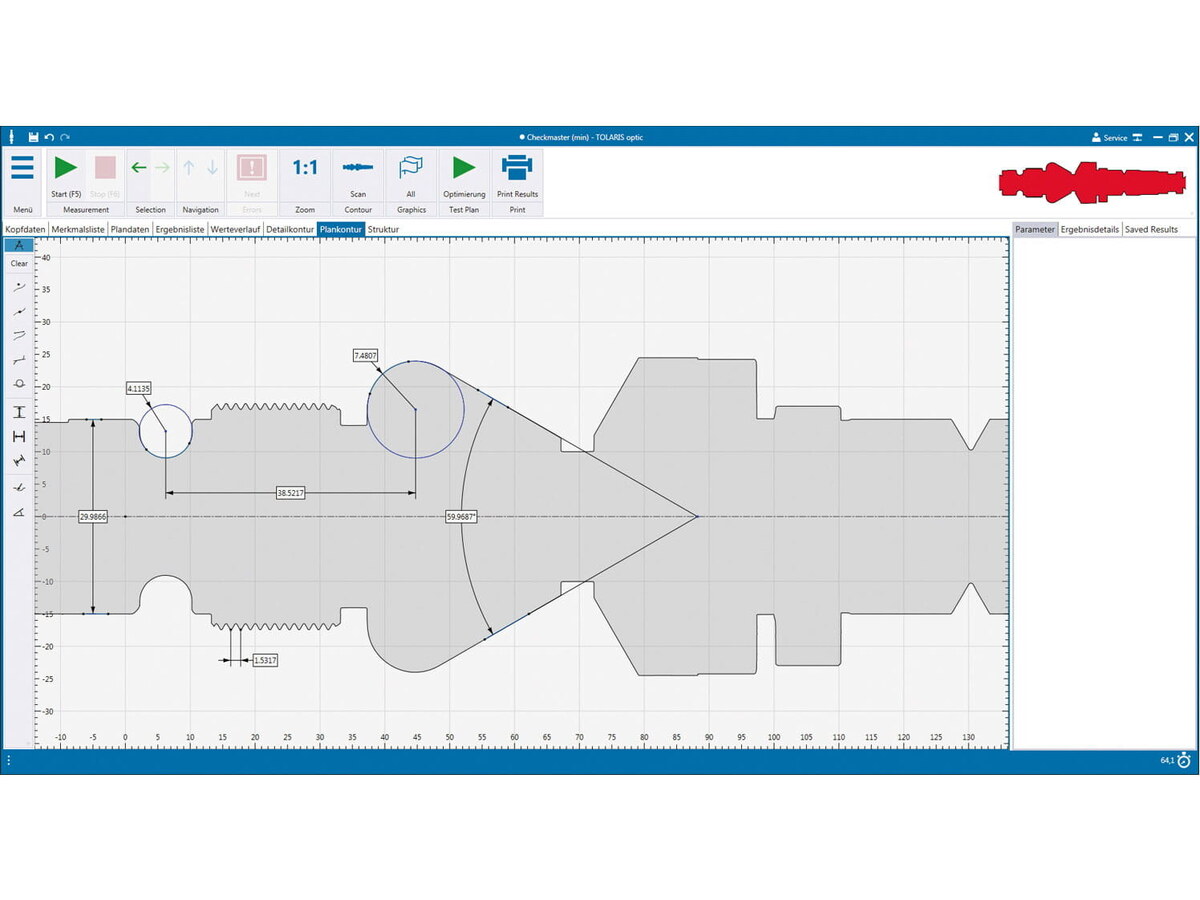Select the circle measurement tool in sidebar
The width and height of the screenshot is (1200, 900).
pos(19,384)
